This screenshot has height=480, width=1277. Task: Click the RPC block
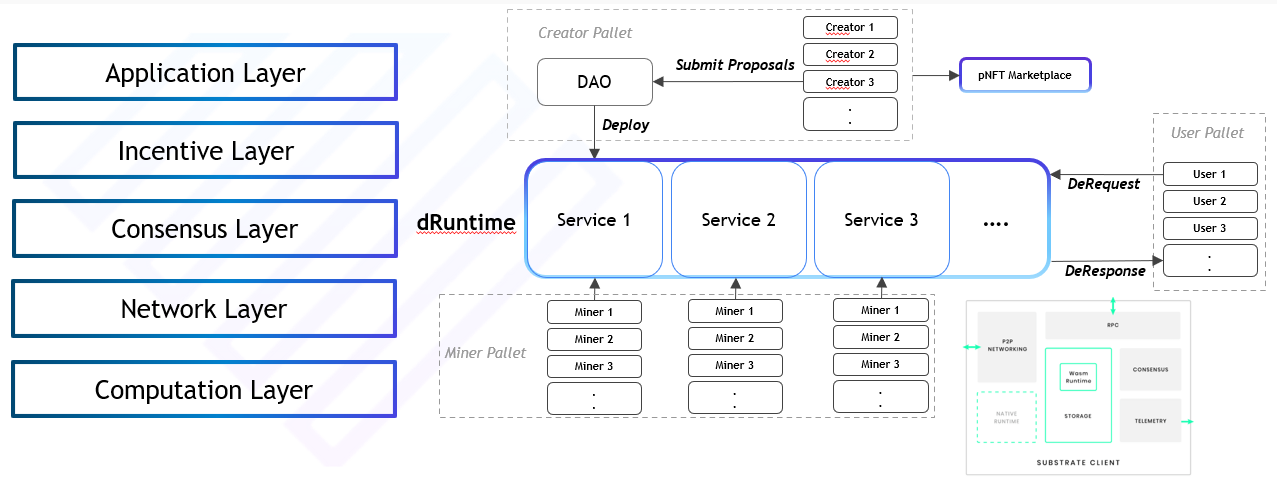[x=1113, y=325]
